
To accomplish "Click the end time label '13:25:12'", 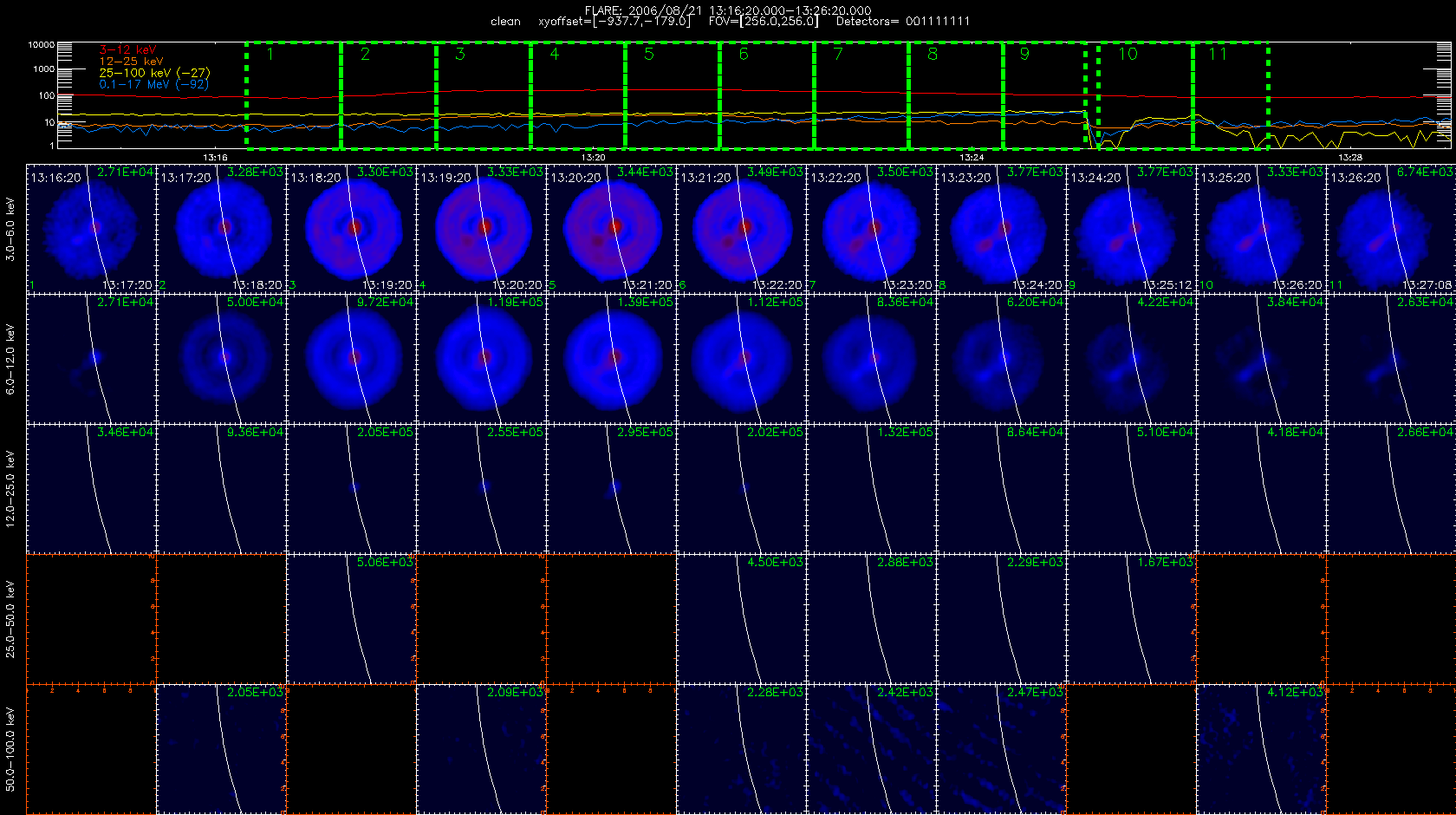I will tap(1167, 285).
